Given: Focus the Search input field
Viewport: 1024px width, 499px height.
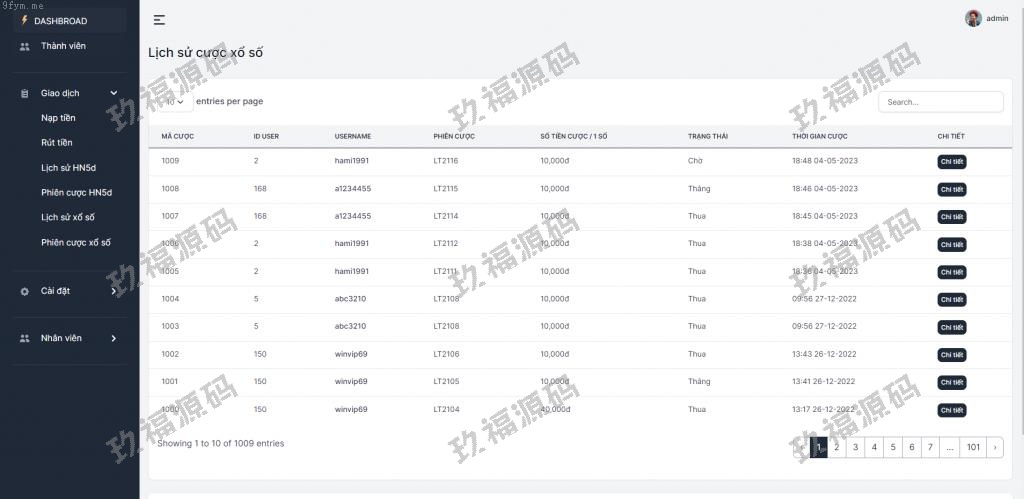Looking at the screenshot, I should point(940,102).
